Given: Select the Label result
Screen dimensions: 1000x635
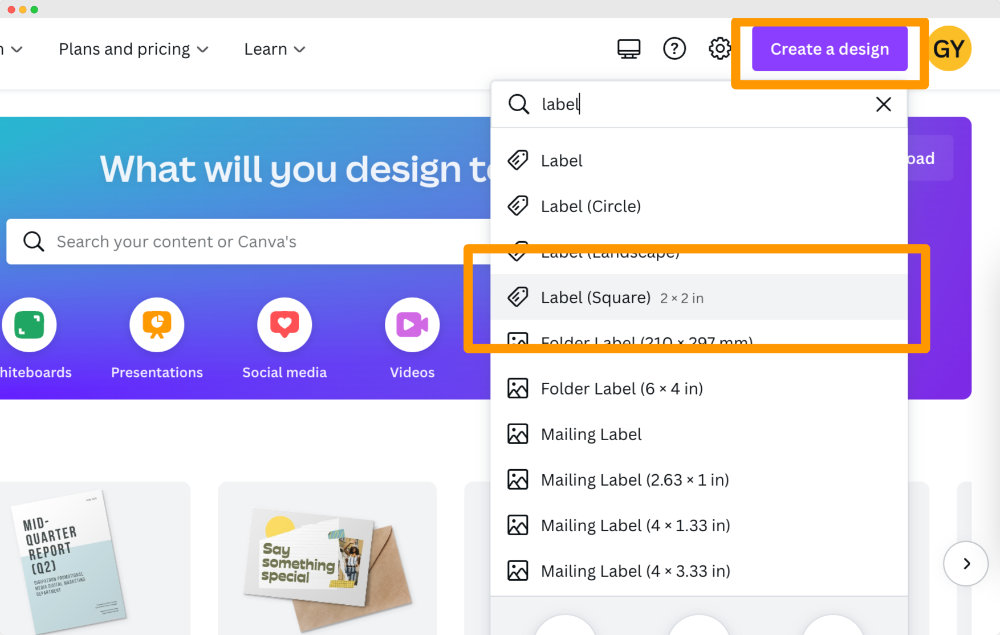Looking at the screenshot, I should [699, 161].
